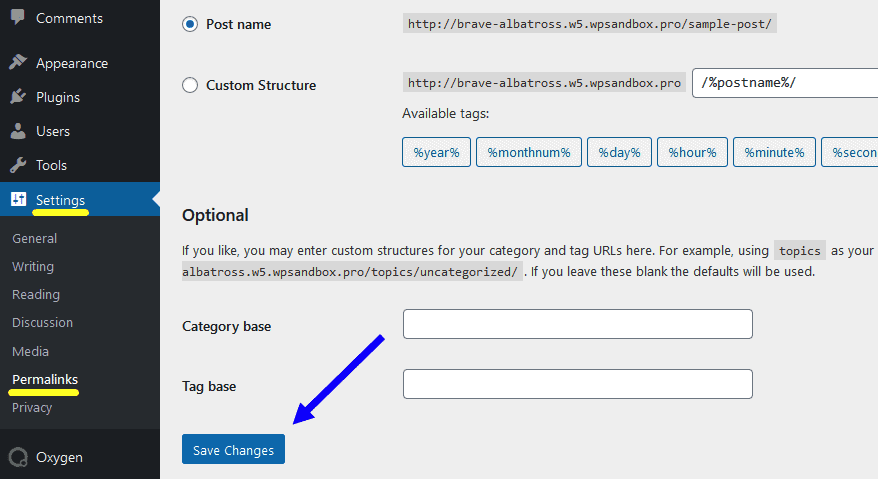Open the General settings submenu item
Screen dimensions: 878x479
(x=34, y=238)
